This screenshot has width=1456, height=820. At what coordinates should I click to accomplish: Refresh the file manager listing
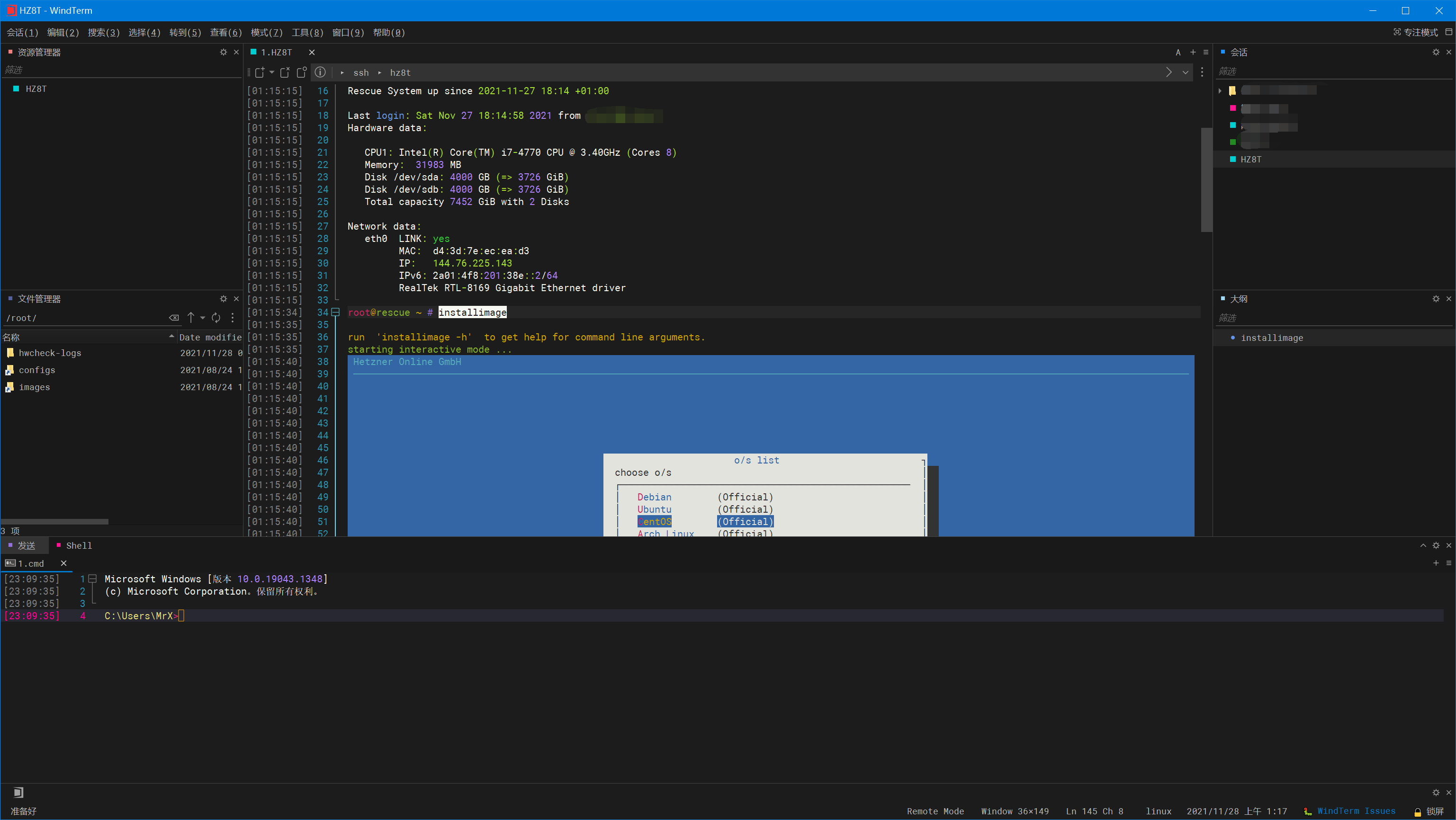(x=216, y=318)
